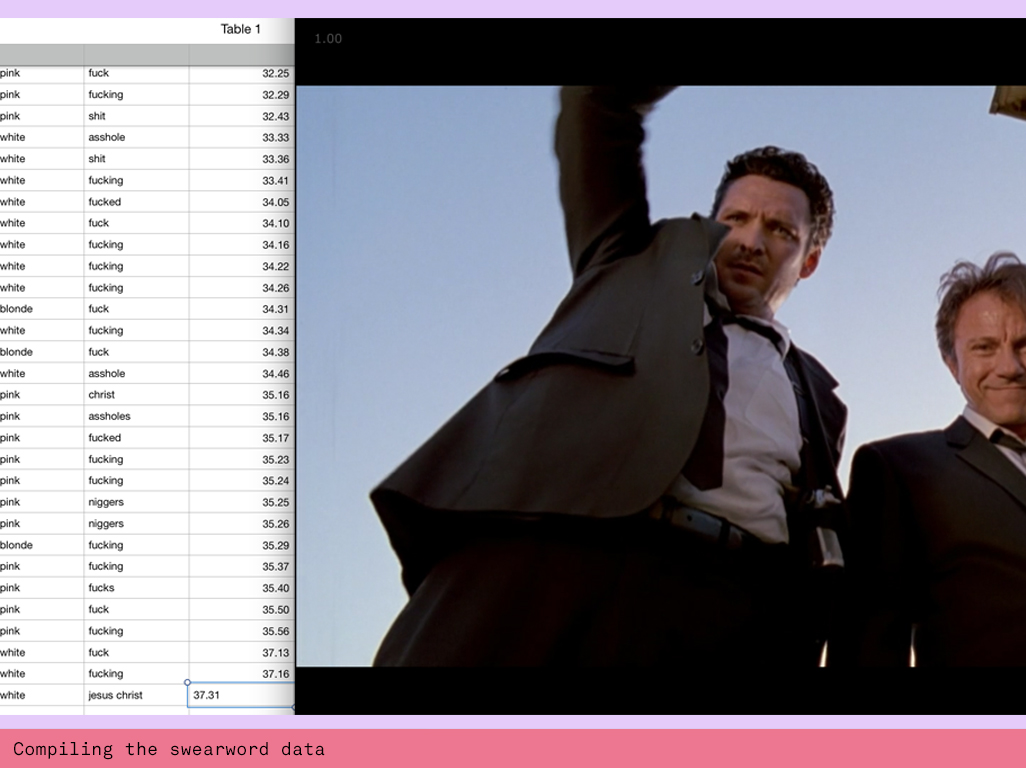Select the 'white' cell in row 37.13

(41, 652)
